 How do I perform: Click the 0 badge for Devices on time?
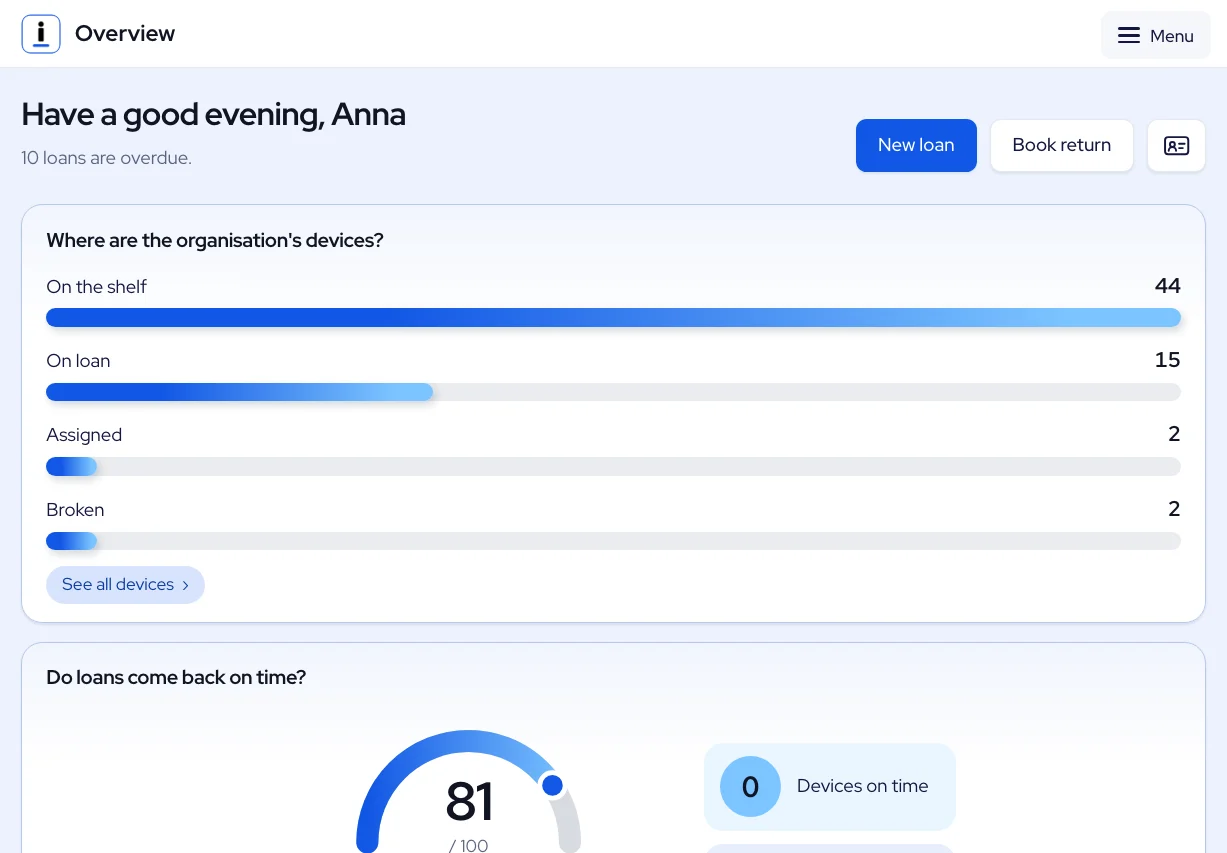[750, 787]
